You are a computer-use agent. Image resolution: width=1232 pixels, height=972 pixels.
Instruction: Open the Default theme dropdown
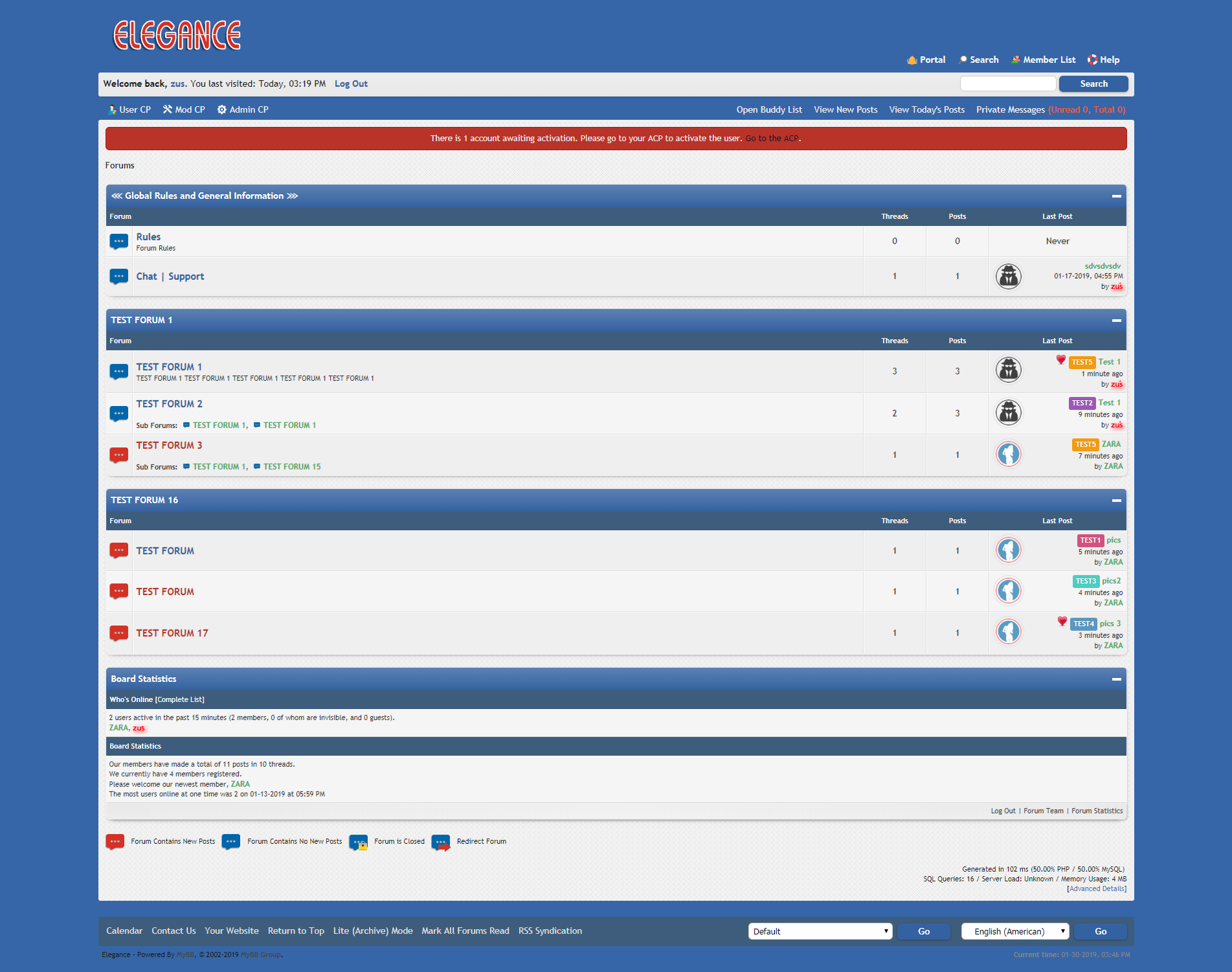(x=820, y=931)
